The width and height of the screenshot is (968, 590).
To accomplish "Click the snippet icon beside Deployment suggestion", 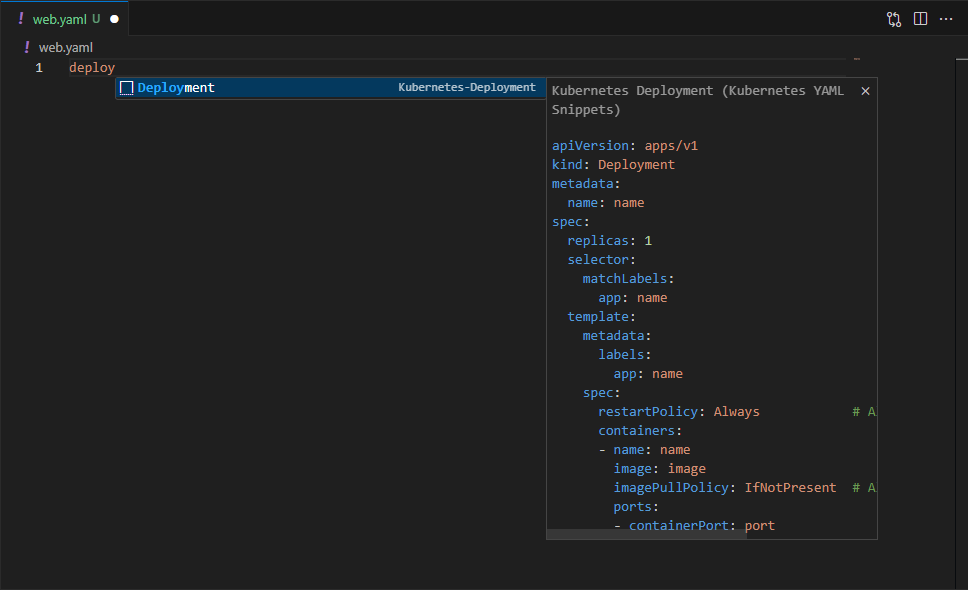I will 127,88.
